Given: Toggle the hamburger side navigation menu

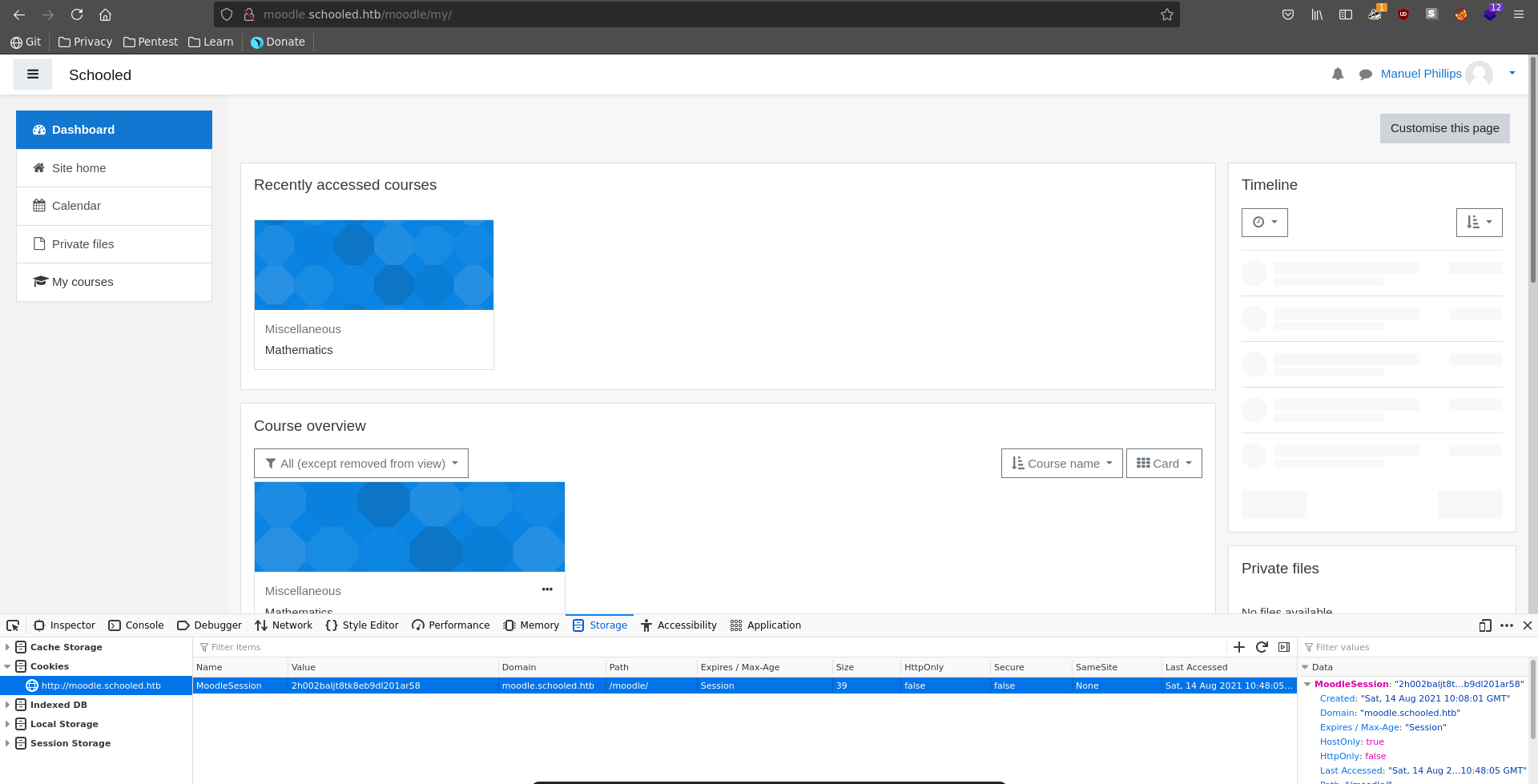Looking at the screenshot, I should [33, 74].
